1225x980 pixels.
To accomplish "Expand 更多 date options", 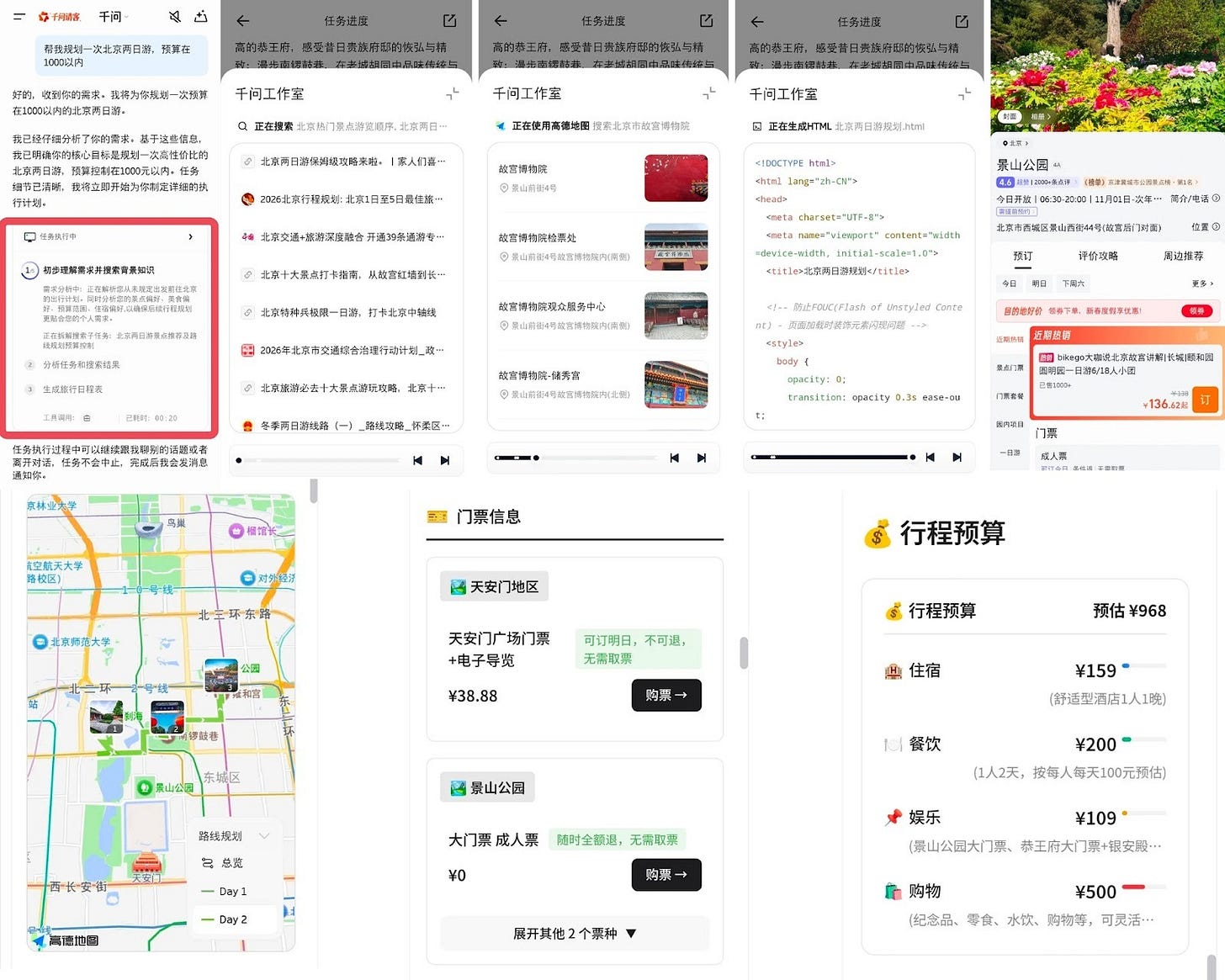I will tap(1202, 283).
